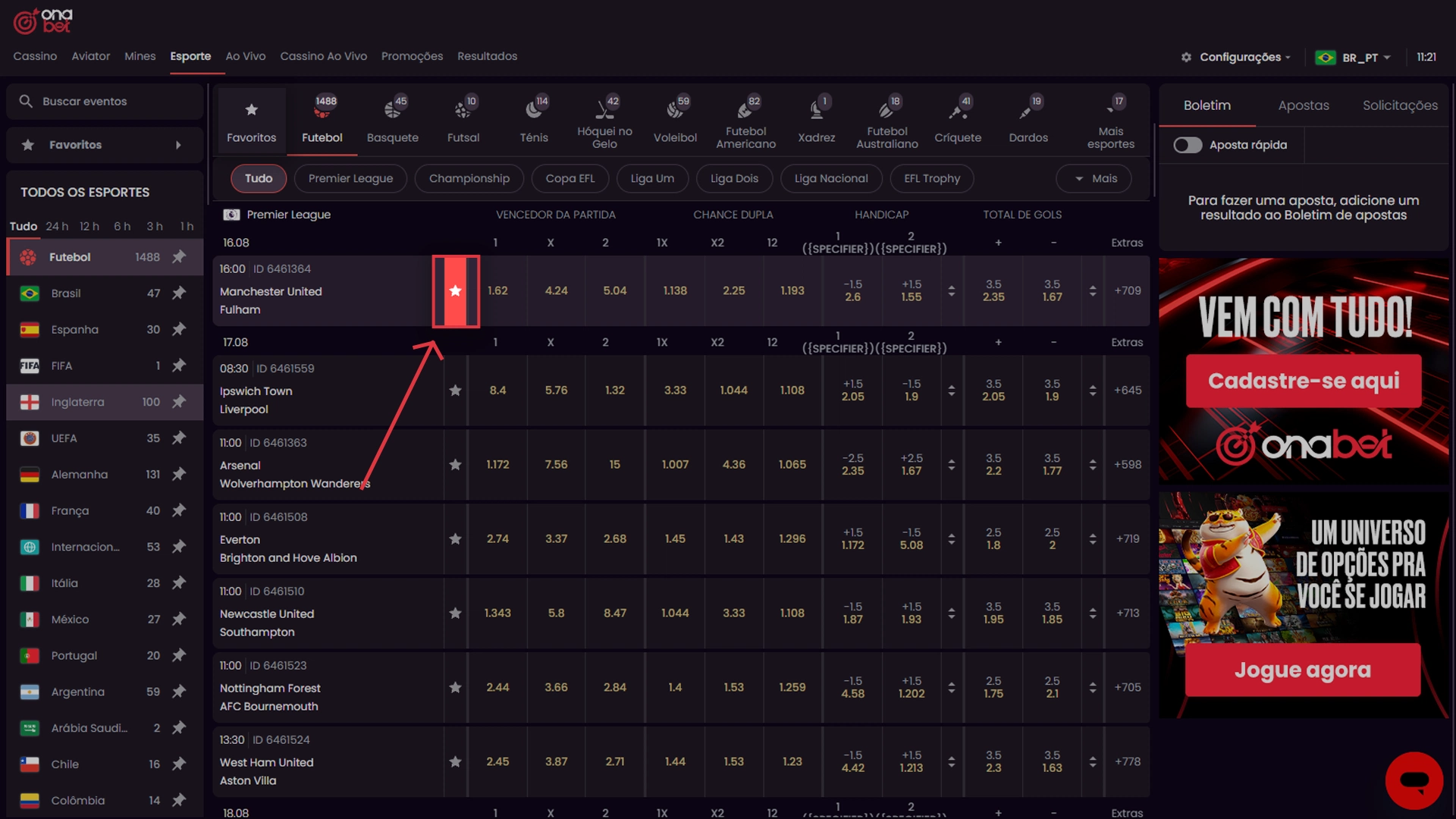Viewport: 1456px width, 819px height.
Task: Open the live chat bubble icon
Action: click(1414, 780)
